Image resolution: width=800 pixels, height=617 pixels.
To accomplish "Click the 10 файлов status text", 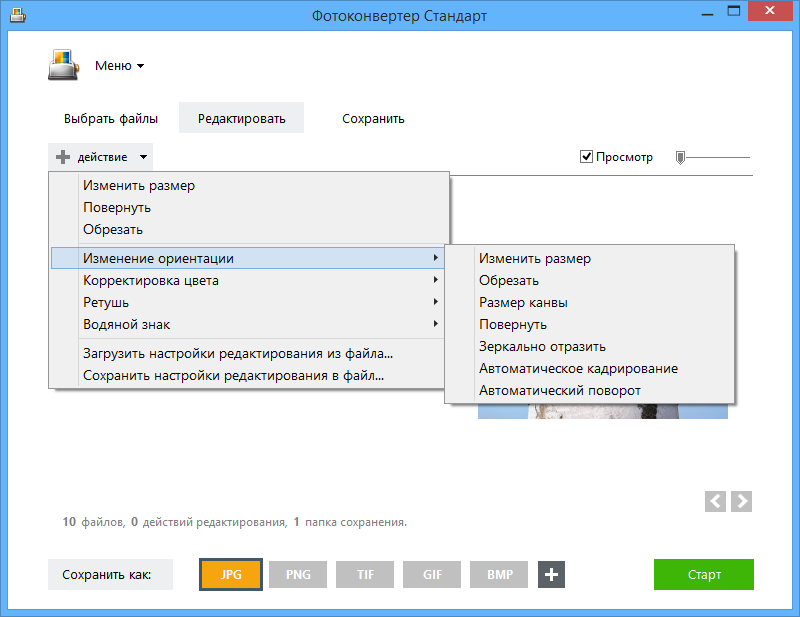I will [x=94, y=522].
